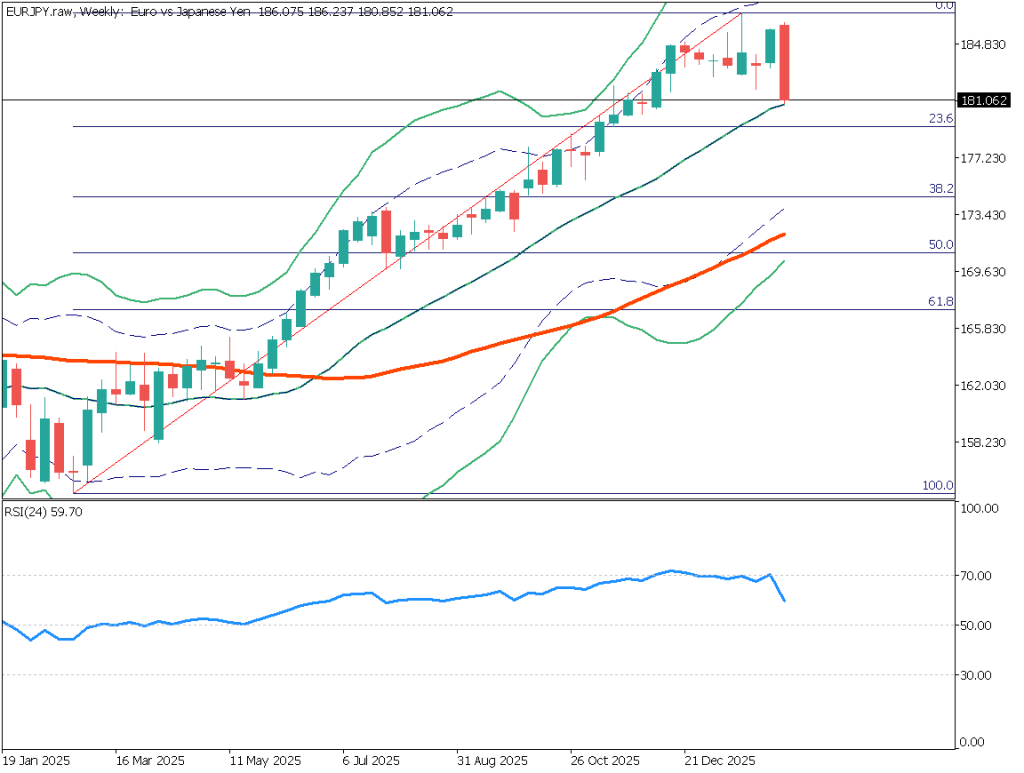Select the 6 Jul 2025 date label

[373, 758]
